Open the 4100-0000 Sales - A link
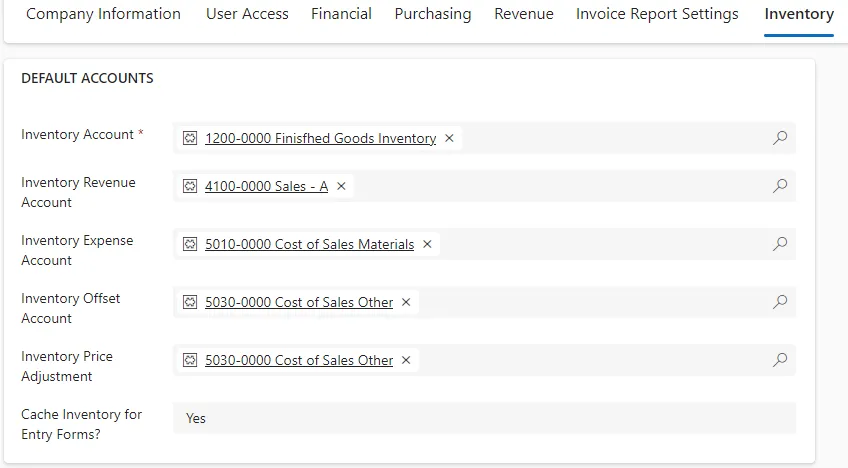Screen dimensions: 848x468 [x=266, y=187]
